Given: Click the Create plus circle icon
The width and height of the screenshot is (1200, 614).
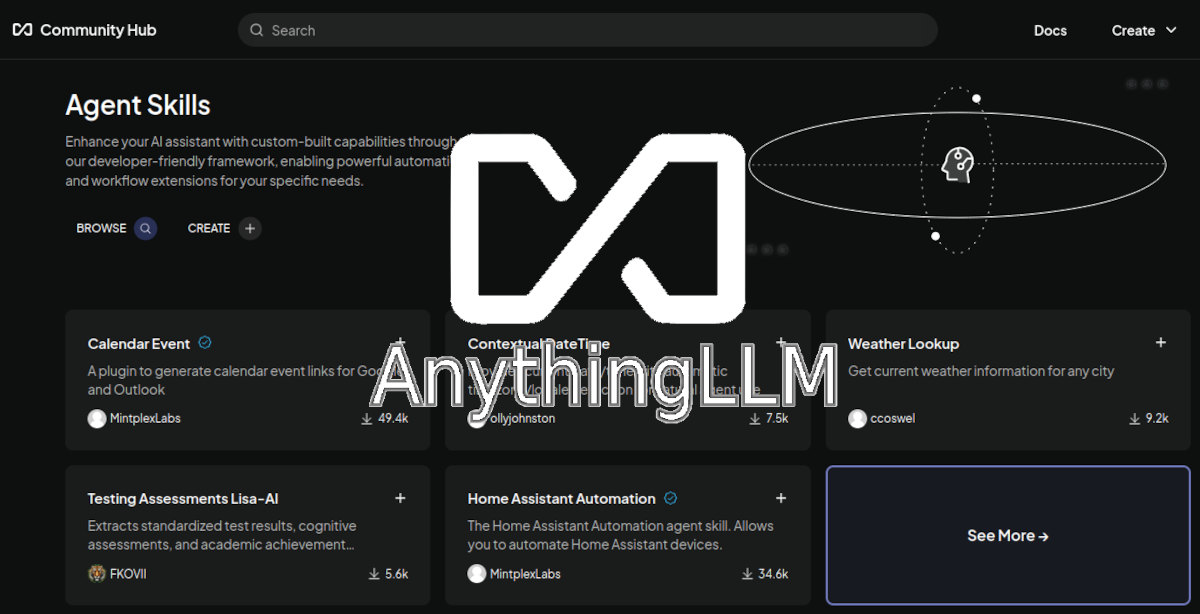Looking at the screenshot, I should click(x=250, y=228).
